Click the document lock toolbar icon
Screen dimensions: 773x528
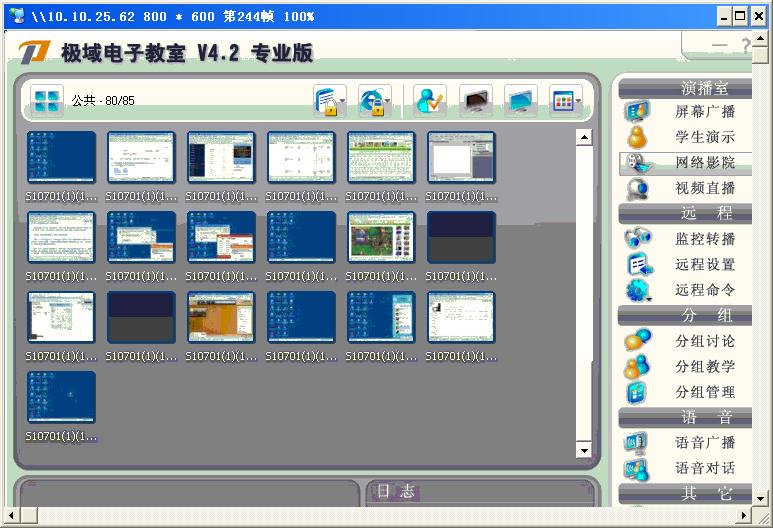[326, 101]
